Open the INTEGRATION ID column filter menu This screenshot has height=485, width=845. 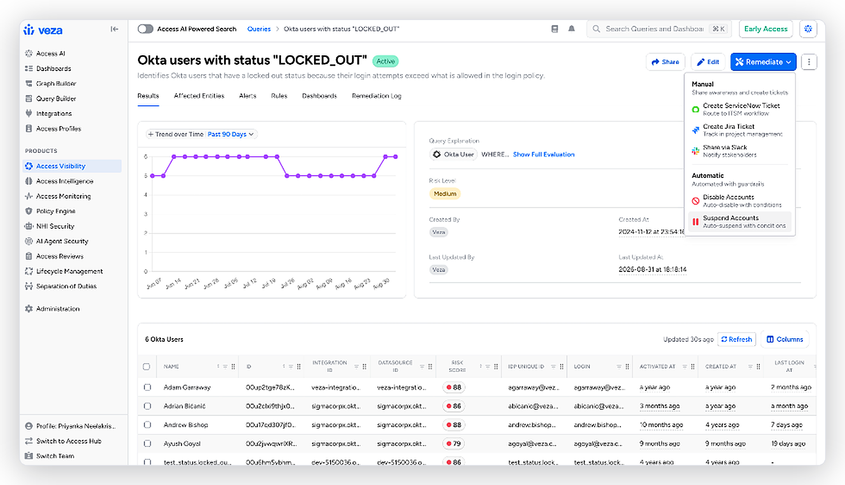tap(356, 366)
